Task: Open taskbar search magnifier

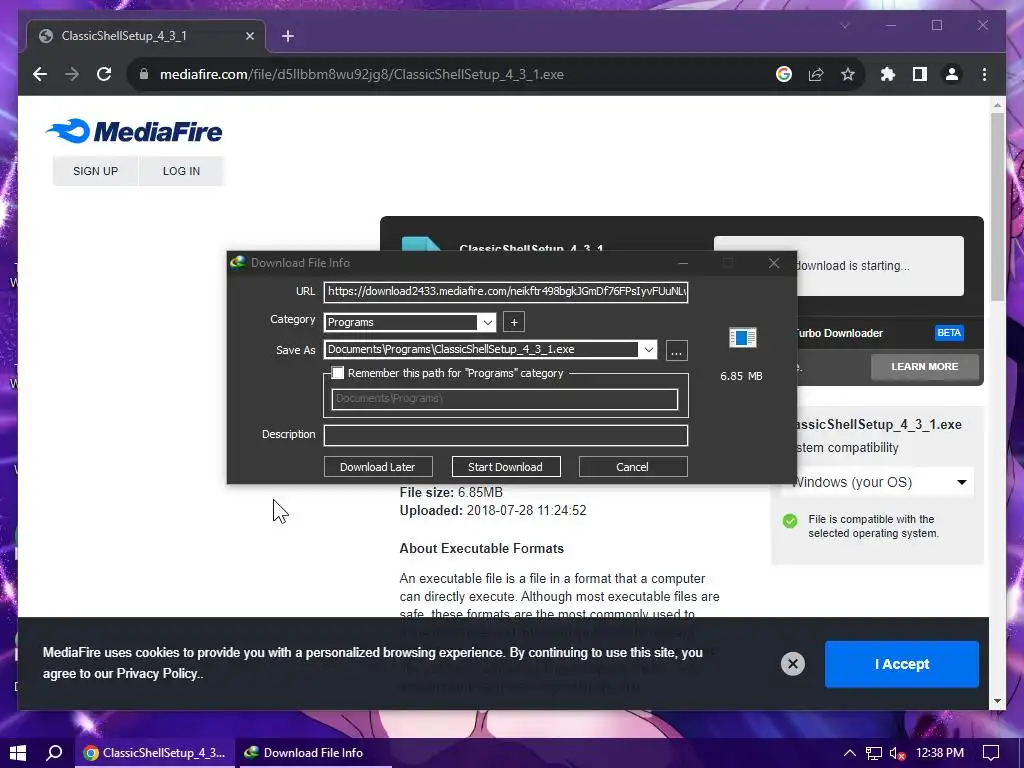Action: click(x=55, y=753)
